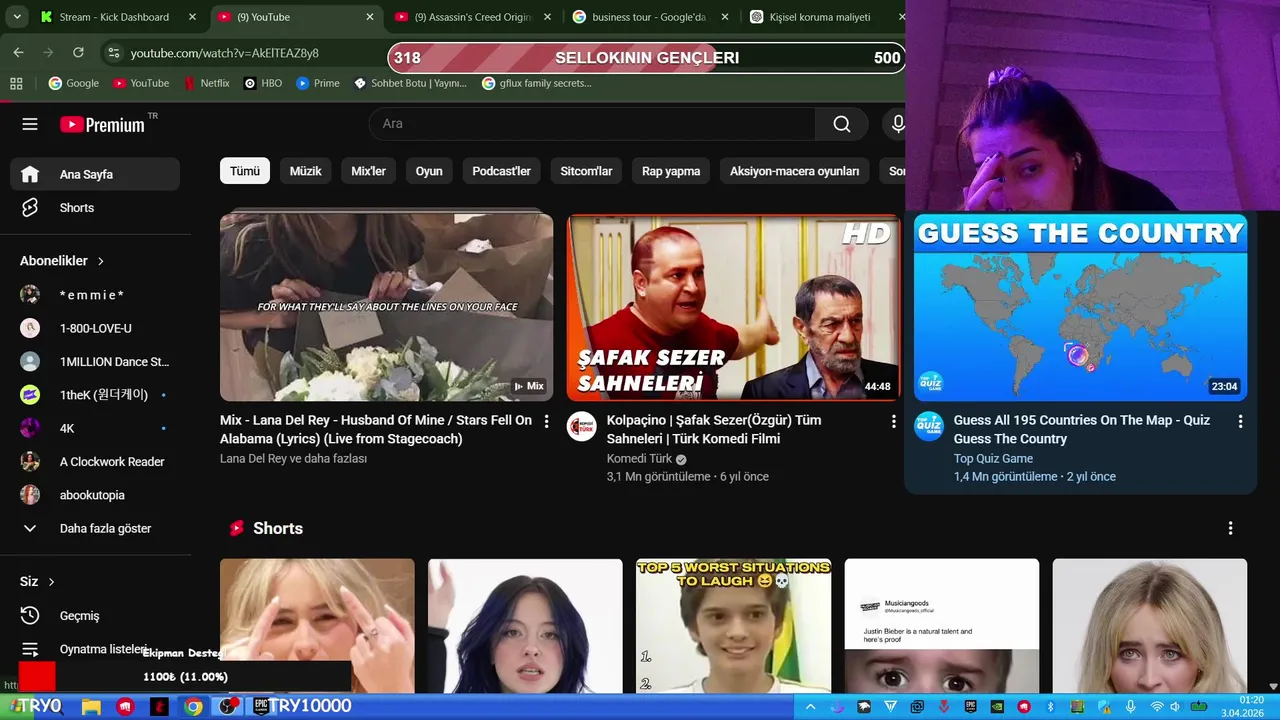Open File Explorer from taskbar
The height and width of the screenshot is (720, 1280).
[x=91, y=706]
